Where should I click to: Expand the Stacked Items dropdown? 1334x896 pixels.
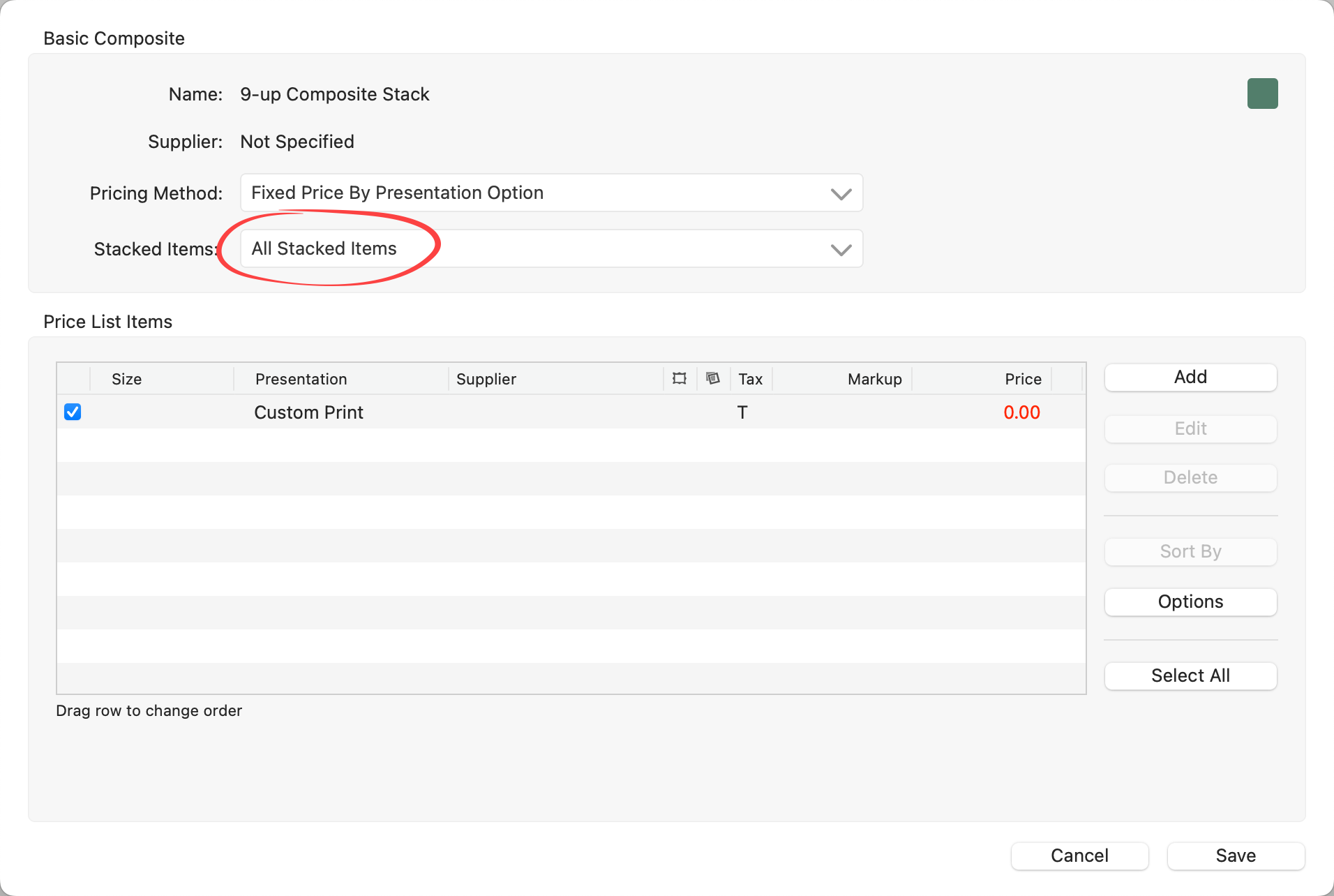(x=551, y=248)
